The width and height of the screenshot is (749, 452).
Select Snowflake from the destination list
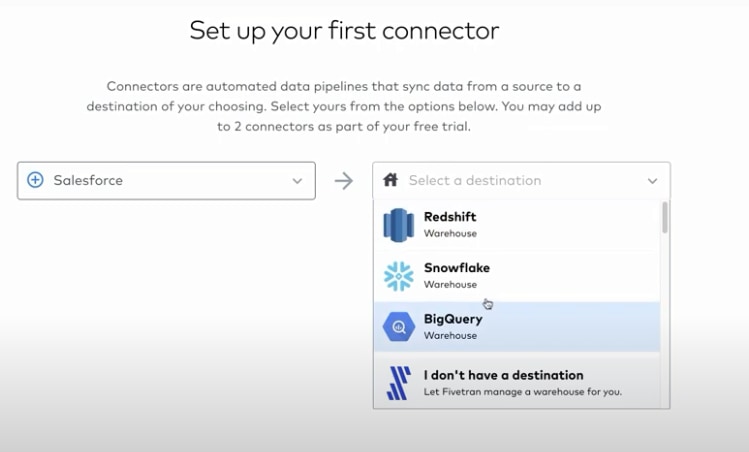tap(517, 276)
